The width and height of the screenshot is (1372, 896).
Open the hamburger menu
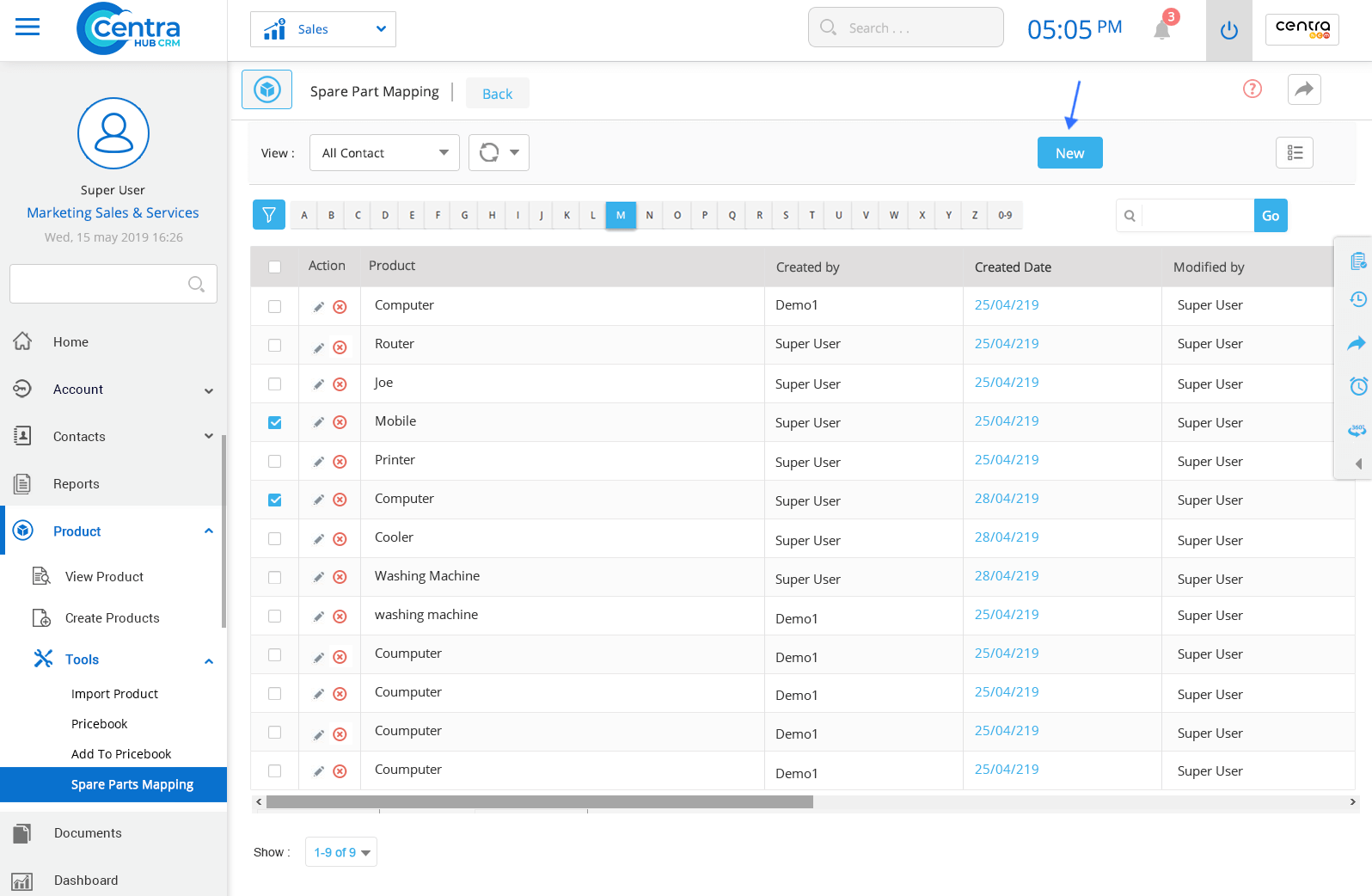pos(28,28)
